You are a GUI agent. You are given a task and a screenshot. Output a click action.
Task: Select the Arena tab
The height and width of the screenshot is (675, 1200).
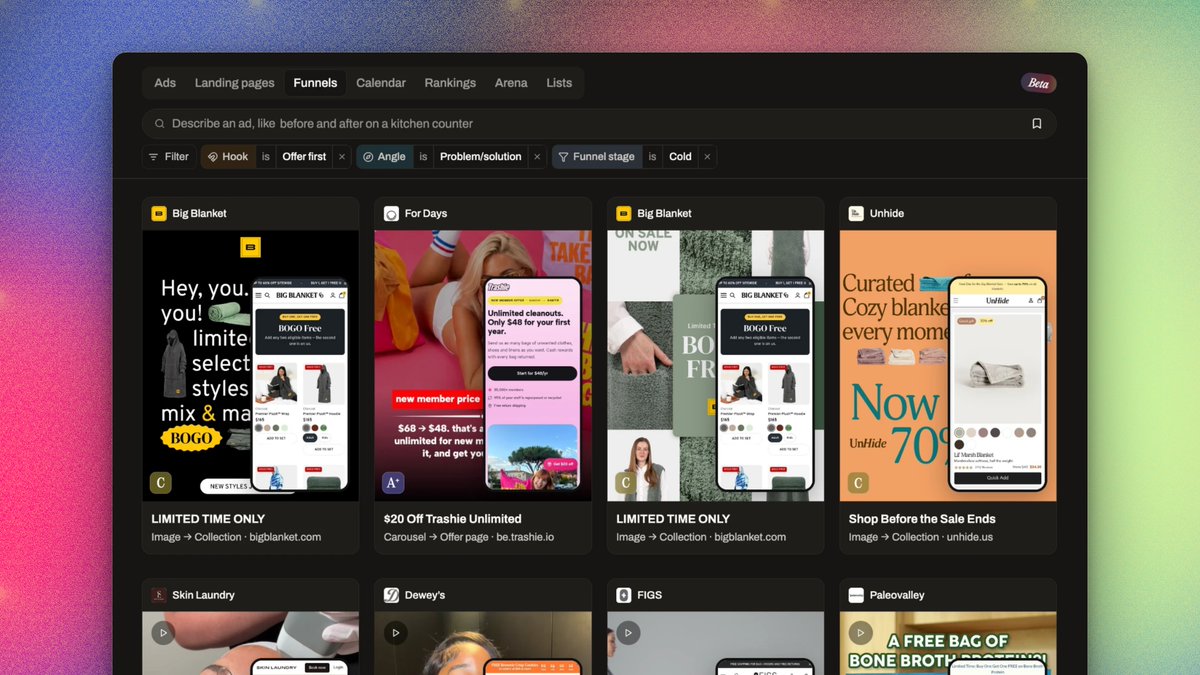[511, 83]
